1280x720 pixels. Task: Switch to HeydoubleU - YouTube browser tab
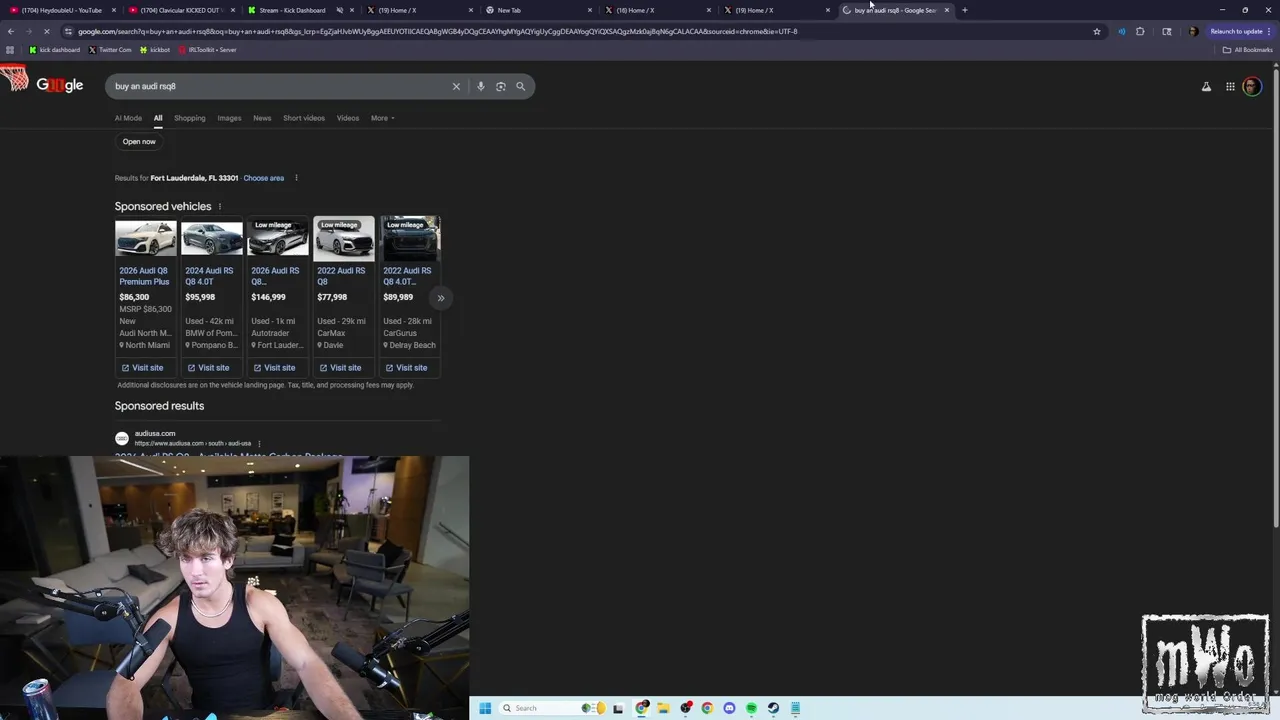pyautogui.click(x=60, y=10)
